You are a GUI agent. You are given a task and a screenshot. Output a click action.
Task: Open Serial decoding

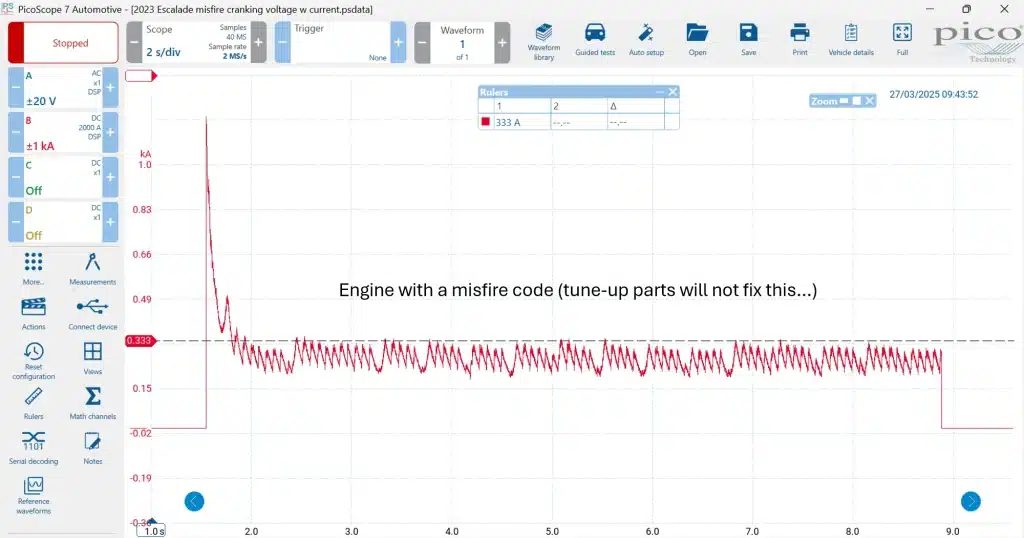33,448
